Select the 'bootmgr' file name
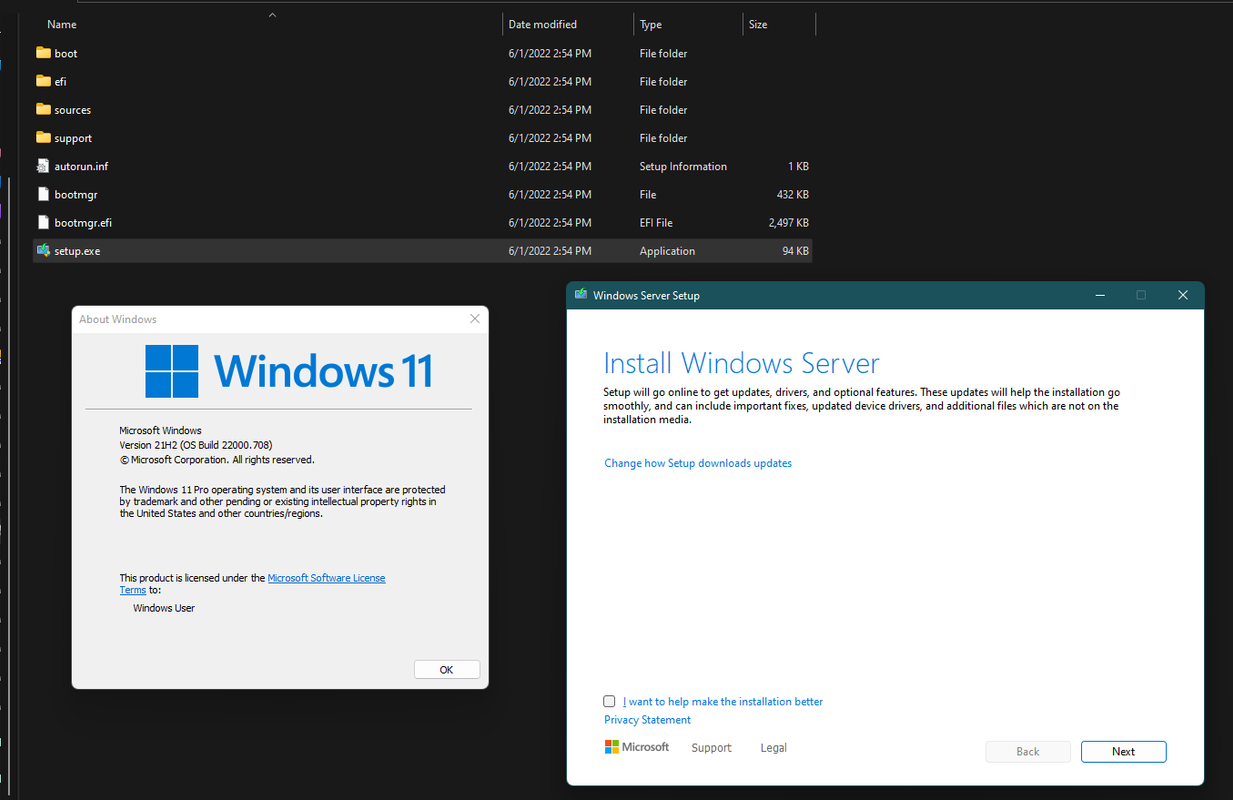Image resolution: width=1233 pixels, height=800 pixels. [76, 194]
